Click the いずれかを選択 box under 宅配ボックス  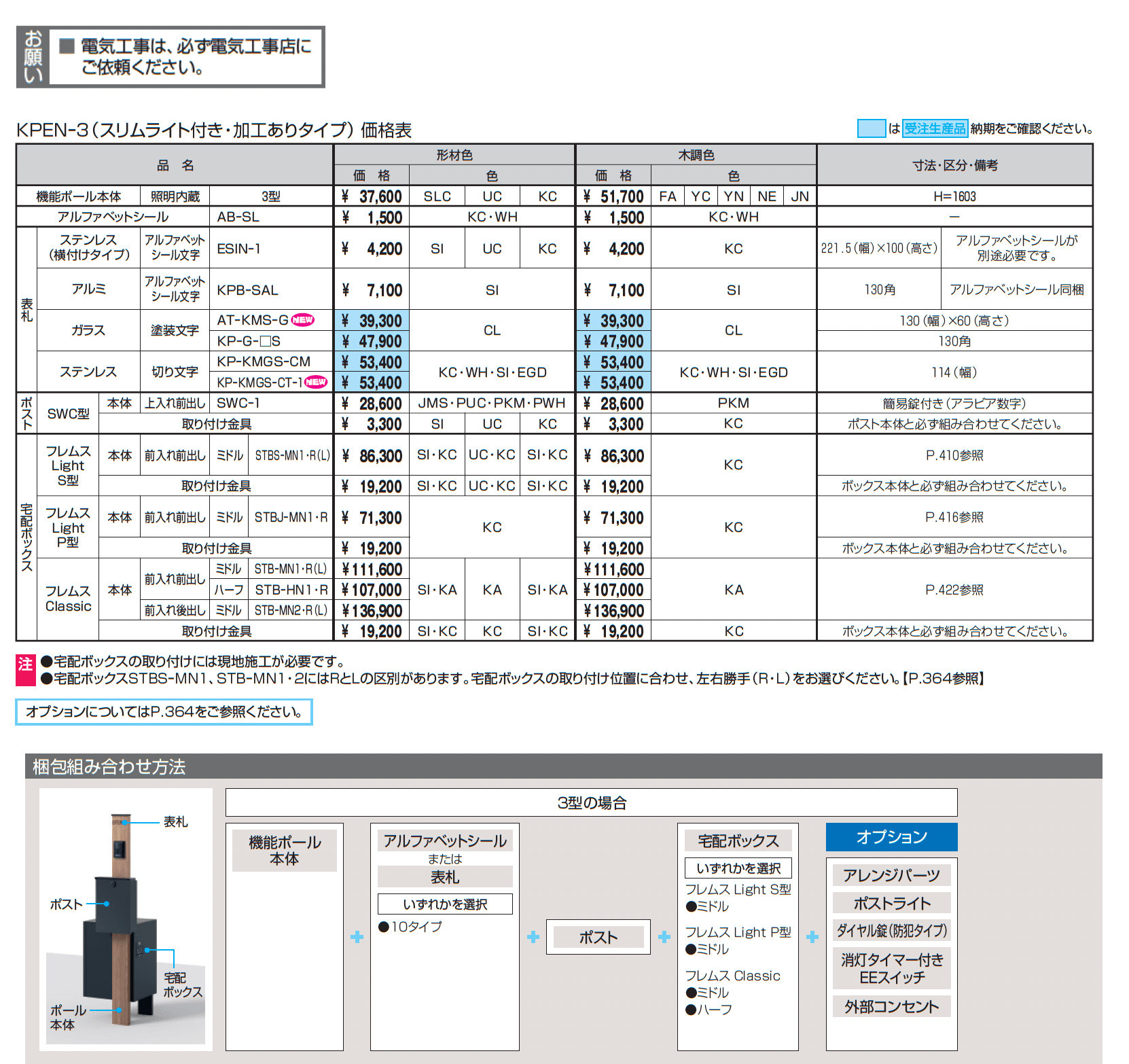738,868
